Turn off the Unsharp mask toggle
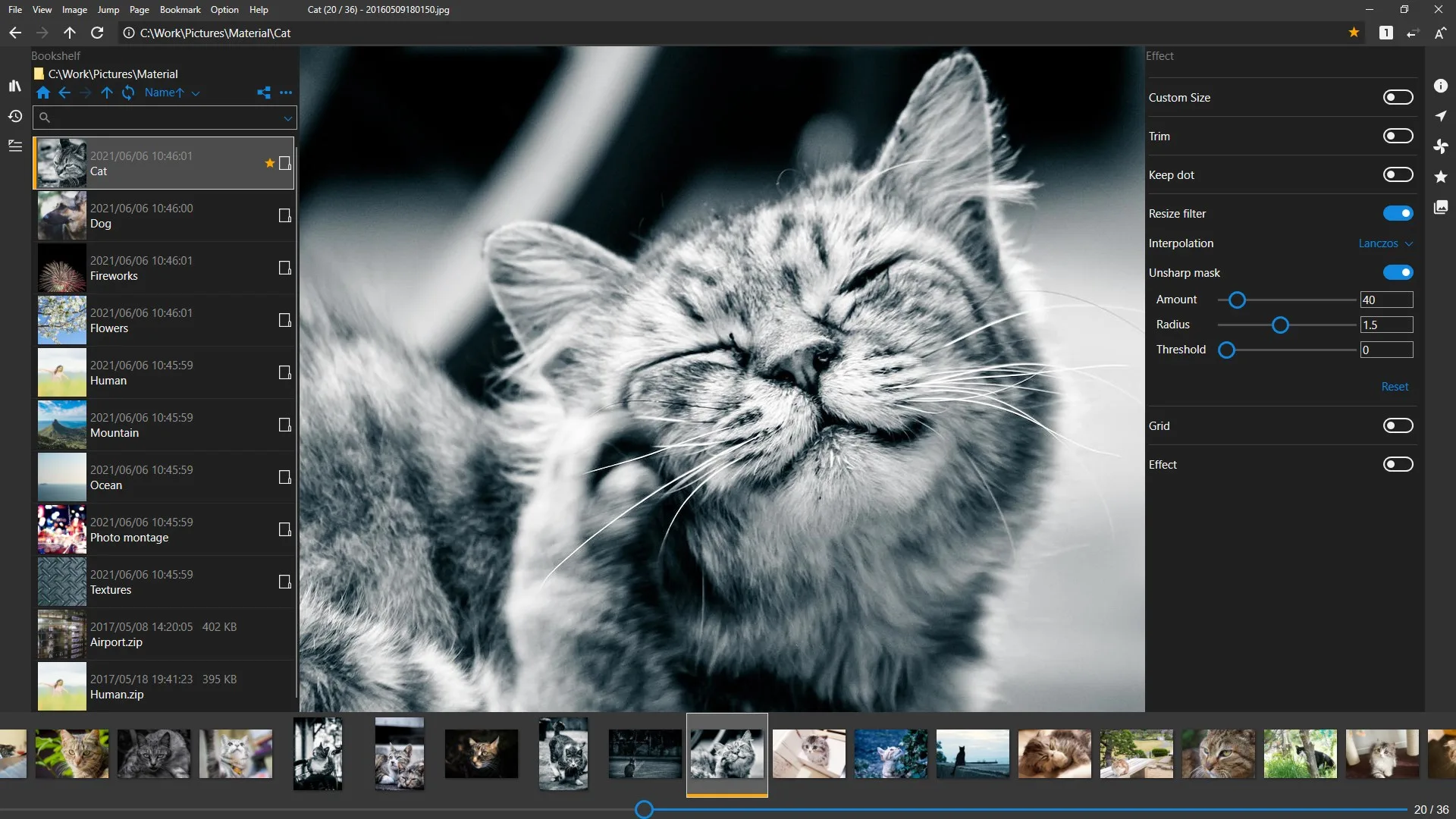The image size is (1456, 819). click(x=1398, y=272)
